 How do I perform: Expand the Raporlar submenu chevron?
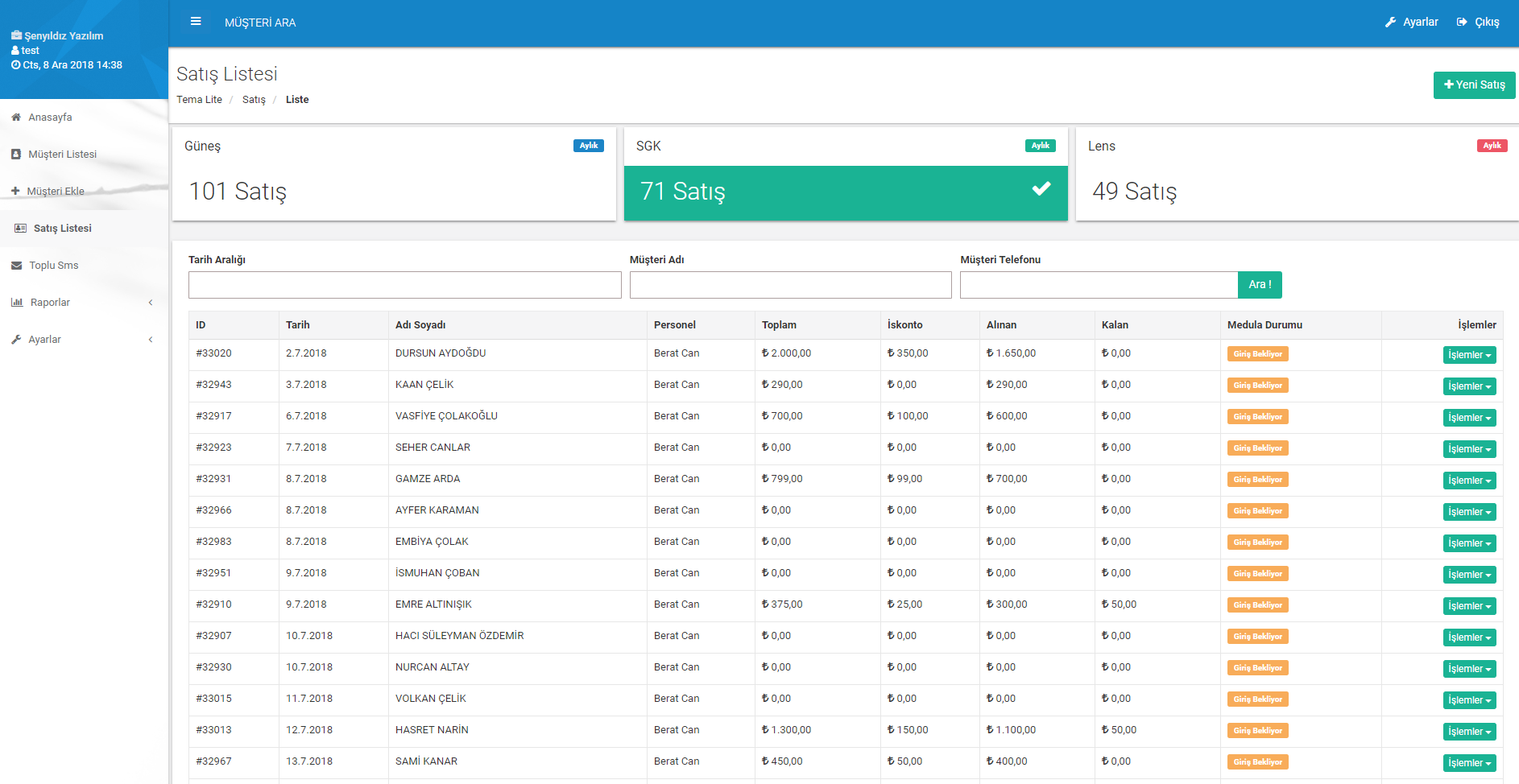(151, 303)
